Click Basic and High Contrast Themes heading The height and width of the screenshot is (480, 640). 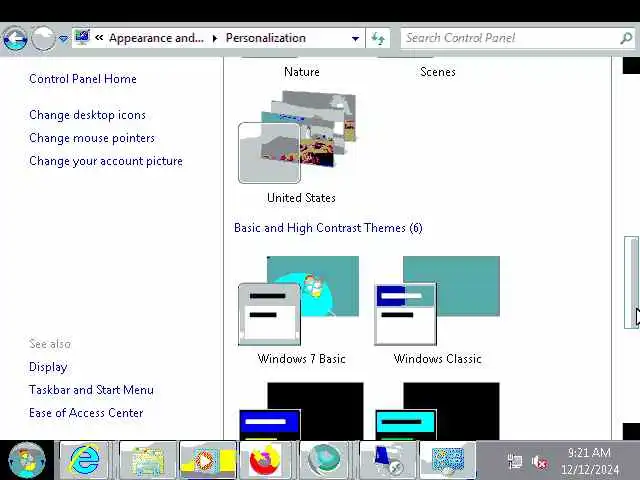click(328, 228)
